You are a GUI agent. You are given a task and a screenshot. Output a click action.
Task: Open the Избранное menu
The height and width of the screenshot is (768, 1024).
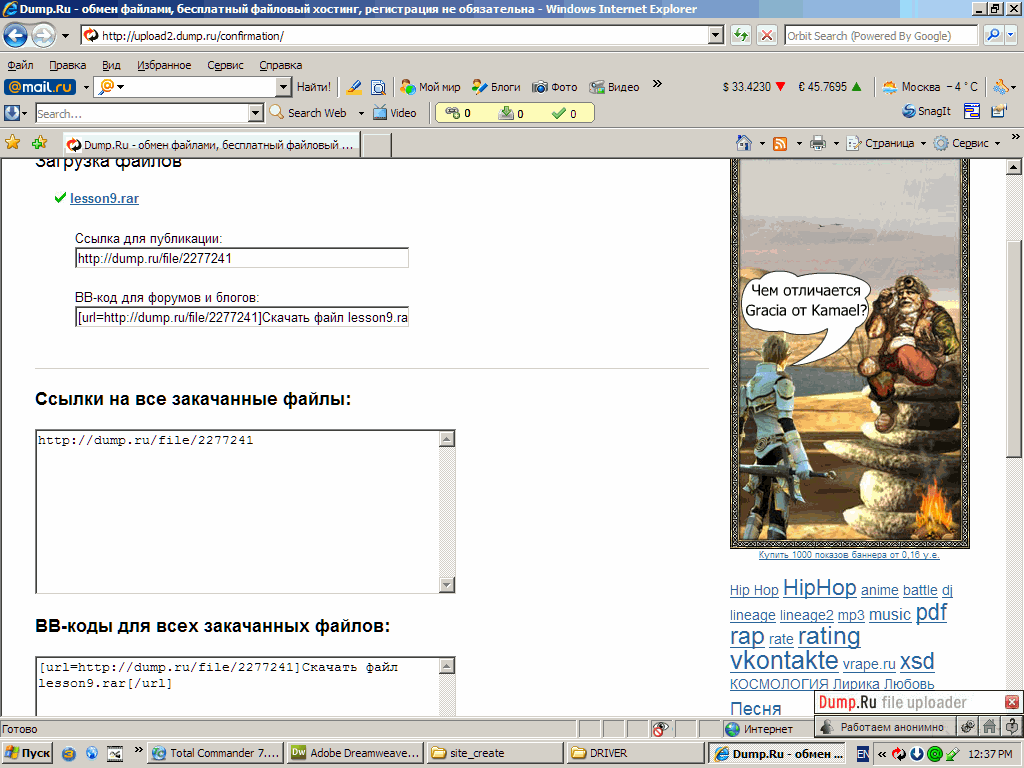click(x=164, y=65)
